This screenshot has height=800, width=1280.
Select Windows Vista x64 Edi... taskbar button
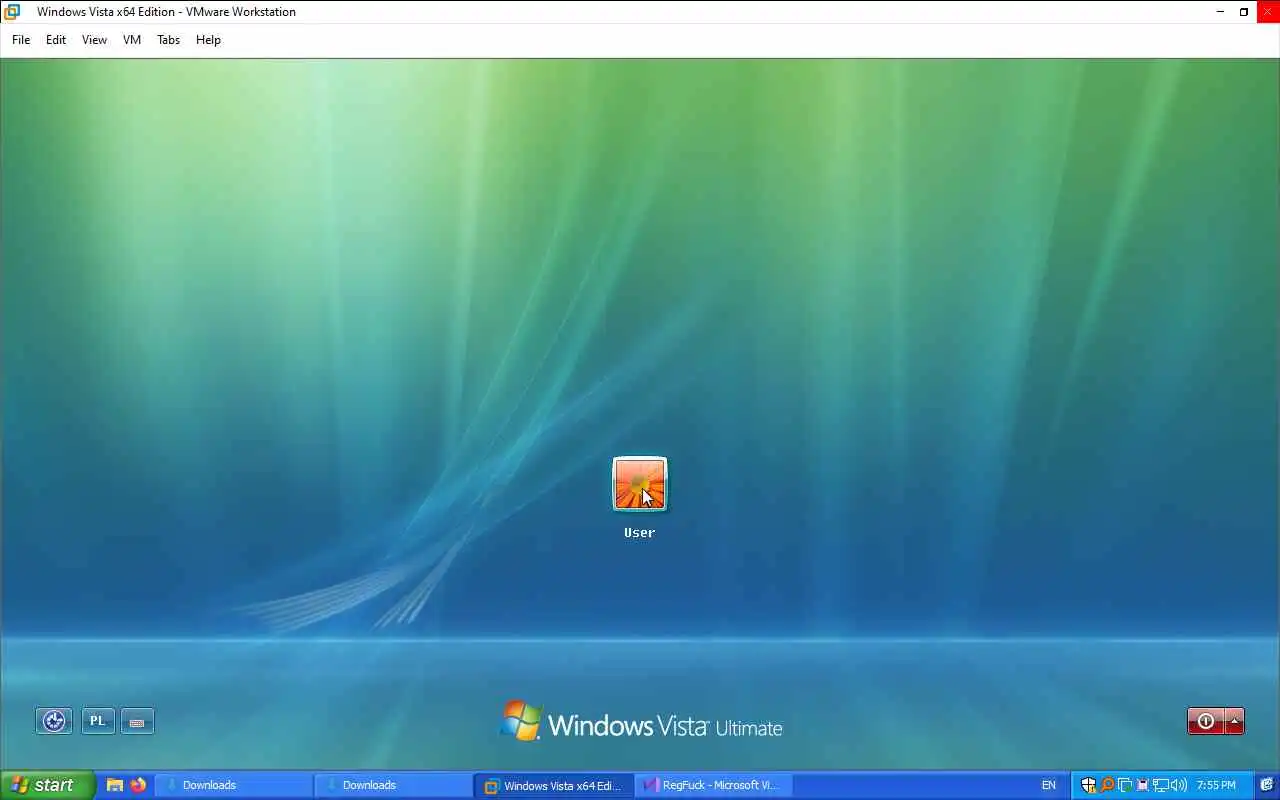click(553, 785)
